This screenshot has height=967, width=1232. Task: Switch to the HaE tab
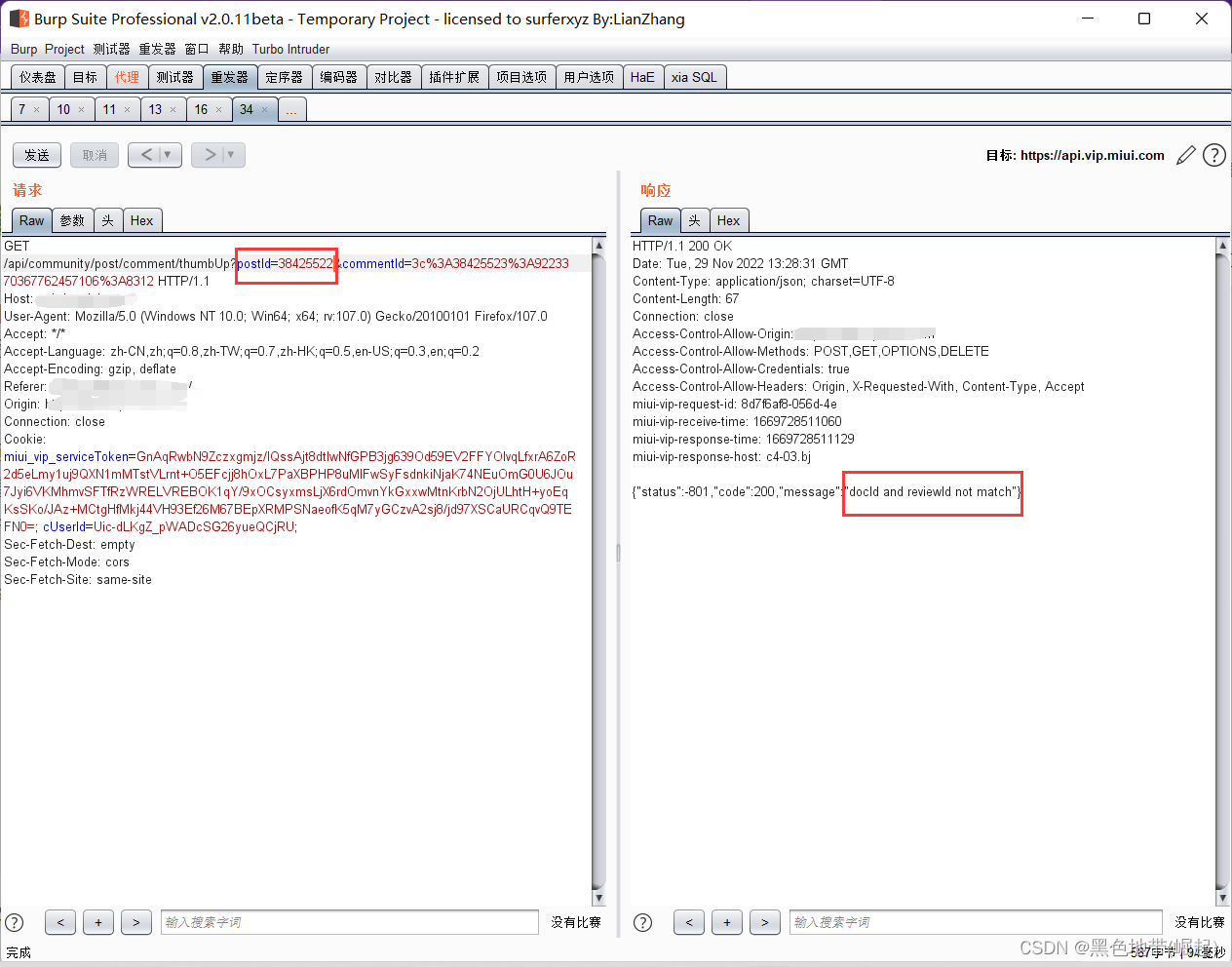tap(643, 77)
